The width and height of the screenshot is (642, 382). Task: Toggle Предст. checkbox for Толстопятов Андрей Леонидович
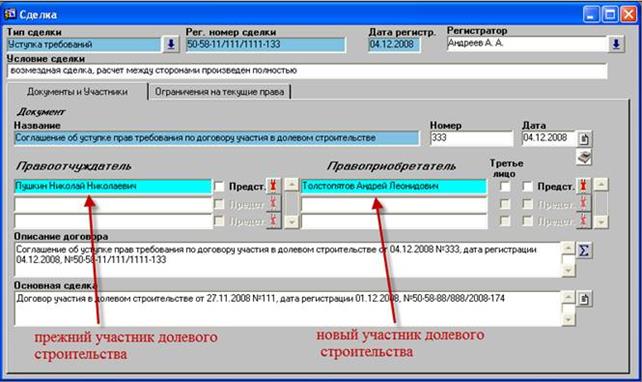[x=527, y=186]
